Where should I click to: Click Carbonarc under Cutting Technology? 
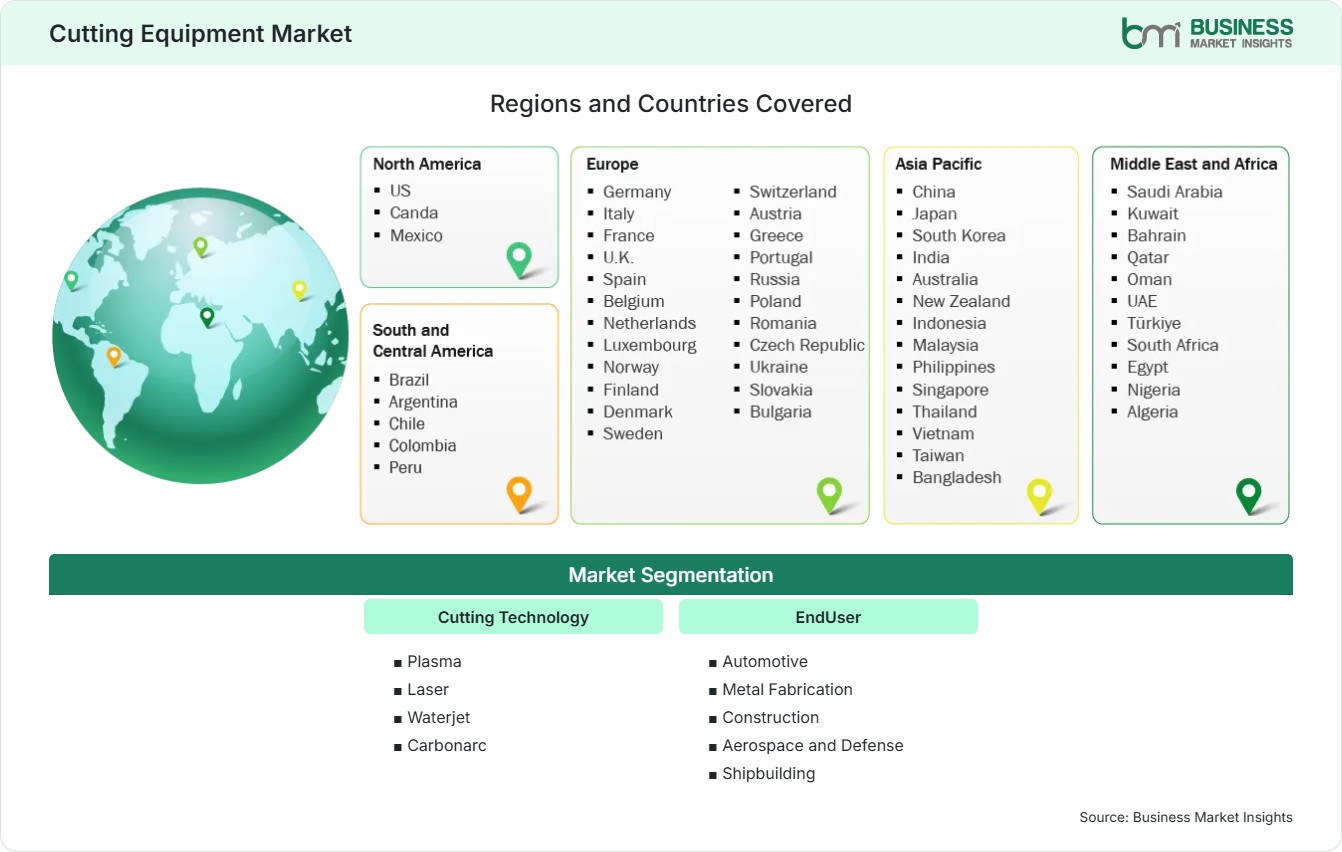(x=447, y=746)
